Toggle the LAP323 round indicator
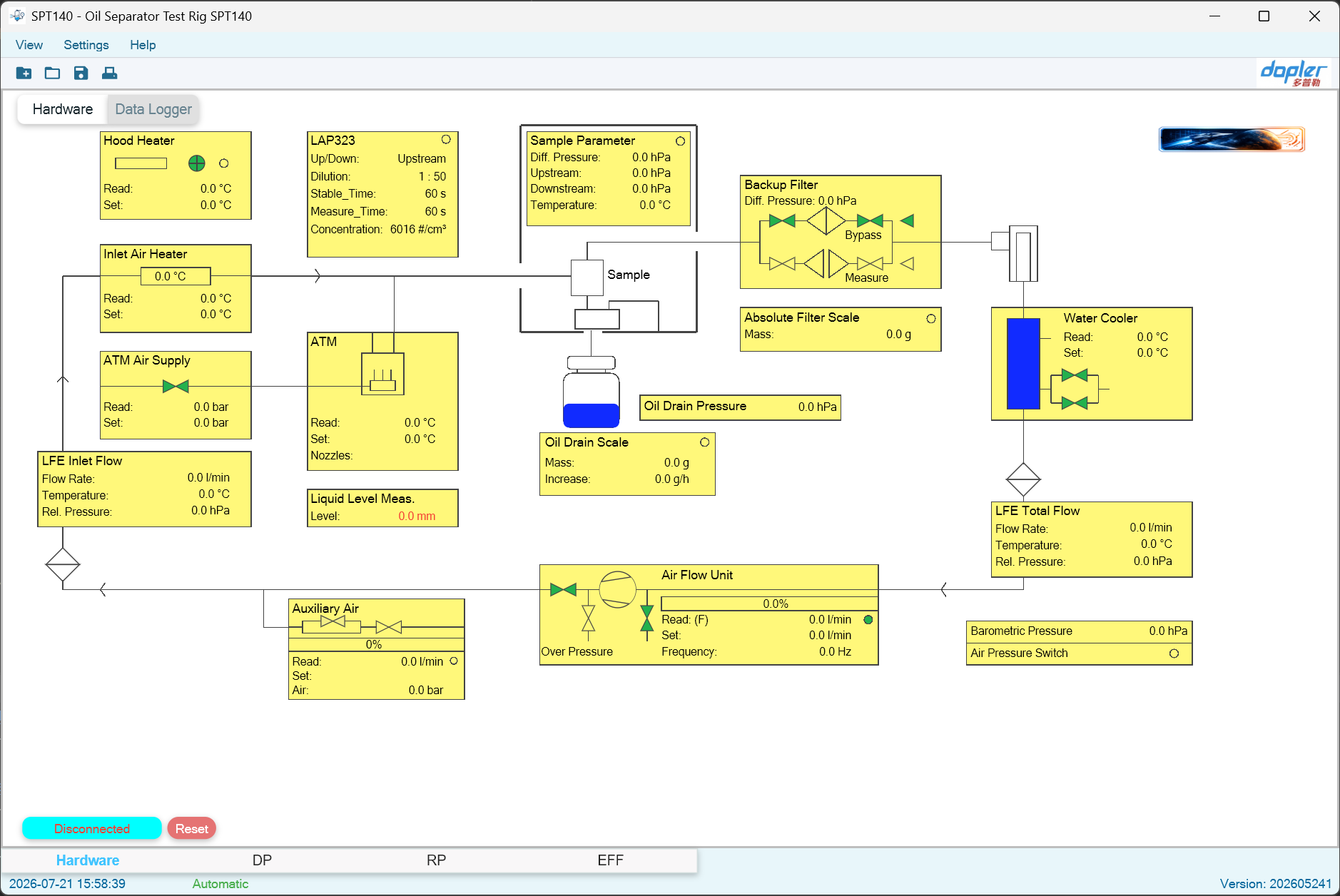Screen dimensions: 1340x896 coord(446,139)
